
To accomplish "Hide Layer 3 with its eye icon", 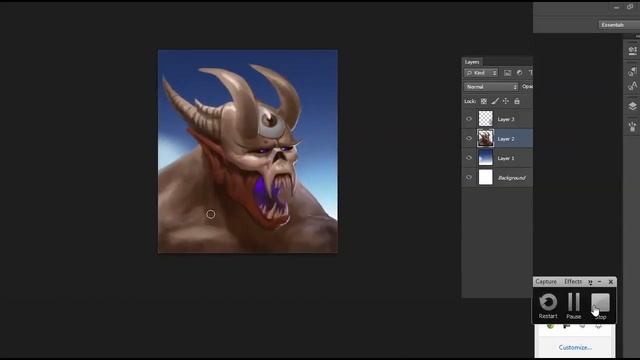I will coord(469,119).
